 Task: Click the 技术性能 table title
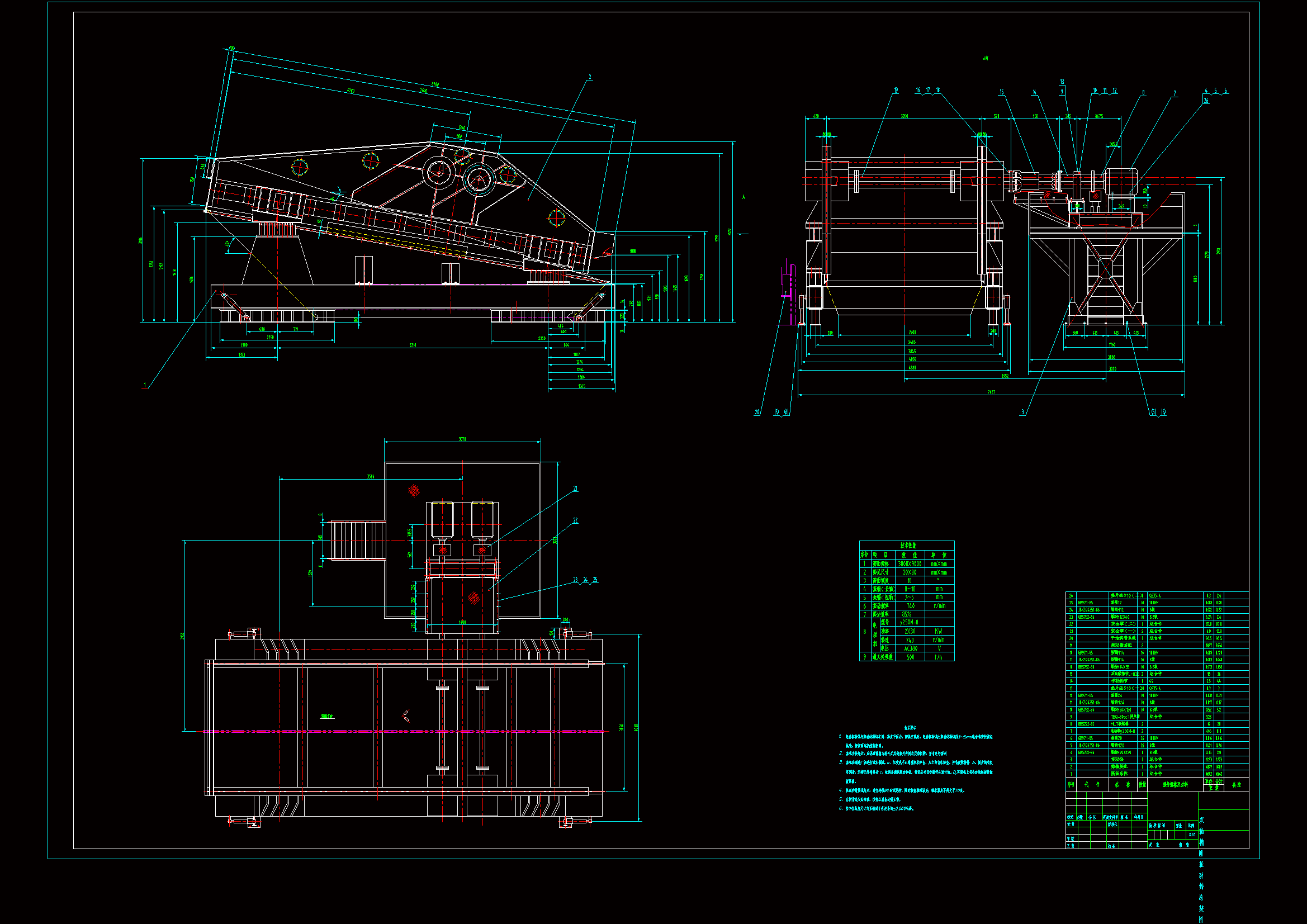908,546
